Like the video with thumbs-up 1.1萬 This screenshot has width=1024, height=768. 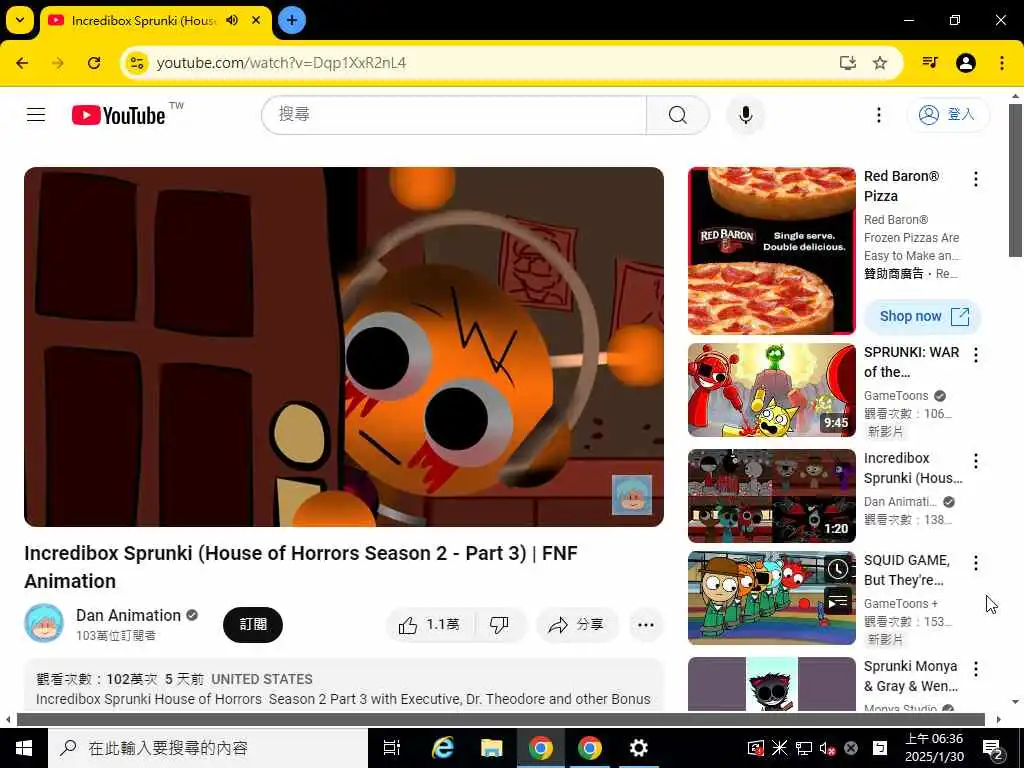point(430,625)
